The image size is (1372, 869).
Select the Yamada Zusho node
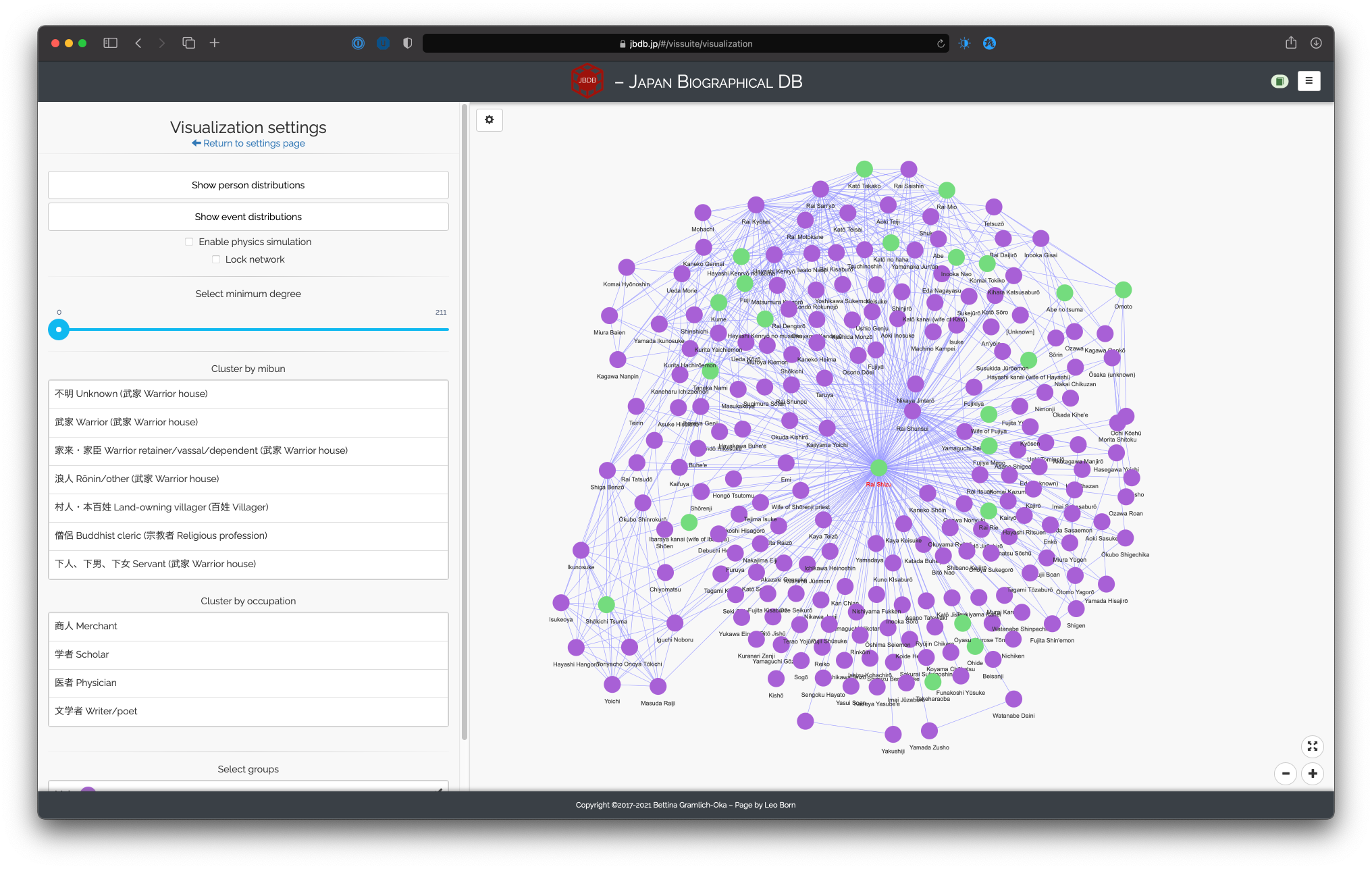pyautogui.click(x=929, y=731)
